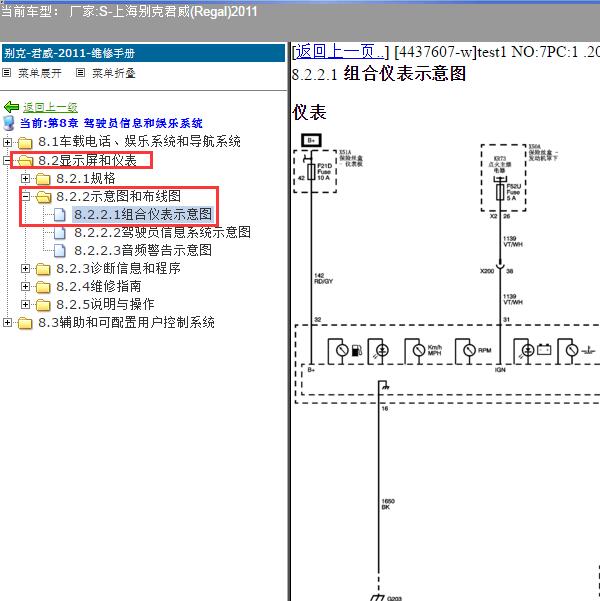Image resolution: width=600 pixels, height=601 pixels.
Task: Click the green back arrow icon
Action: click(11, 107)
